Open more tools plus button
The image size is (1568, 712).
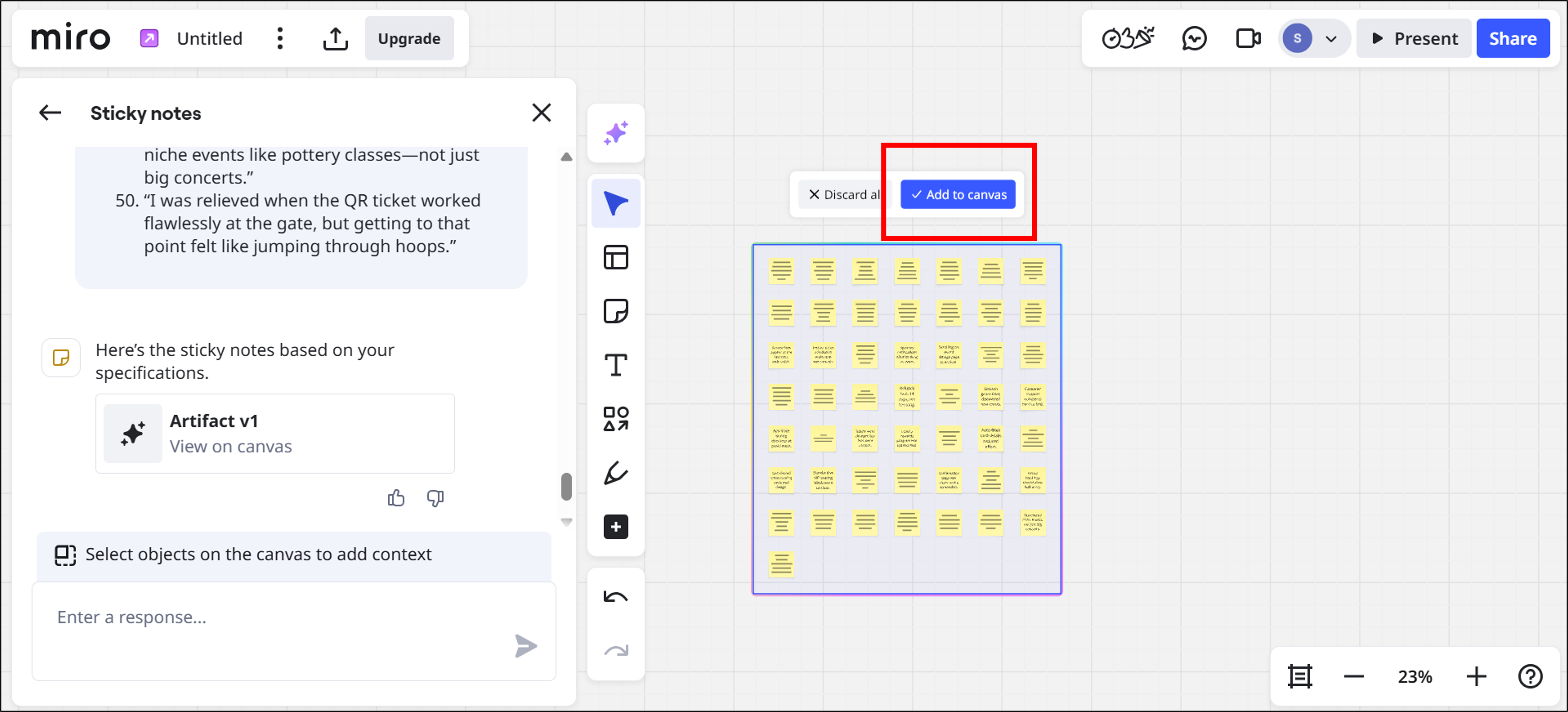point(615,526)
